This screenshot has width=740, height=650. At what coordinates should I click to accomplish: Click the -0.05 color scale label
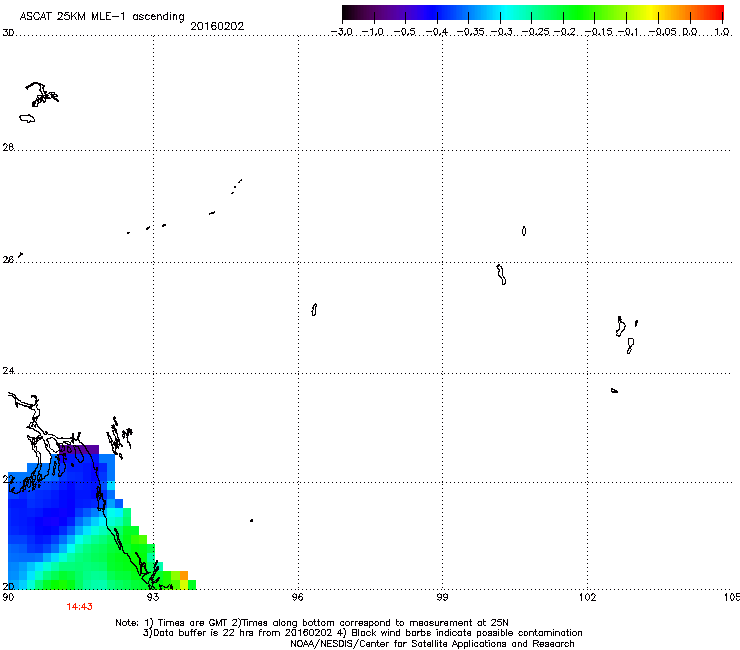click(663, 32)
